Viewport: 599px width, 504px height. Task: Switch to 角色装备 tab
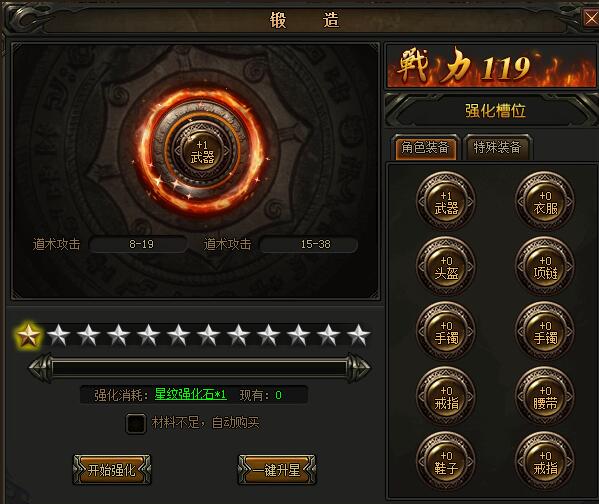click(x=426, y=147)
